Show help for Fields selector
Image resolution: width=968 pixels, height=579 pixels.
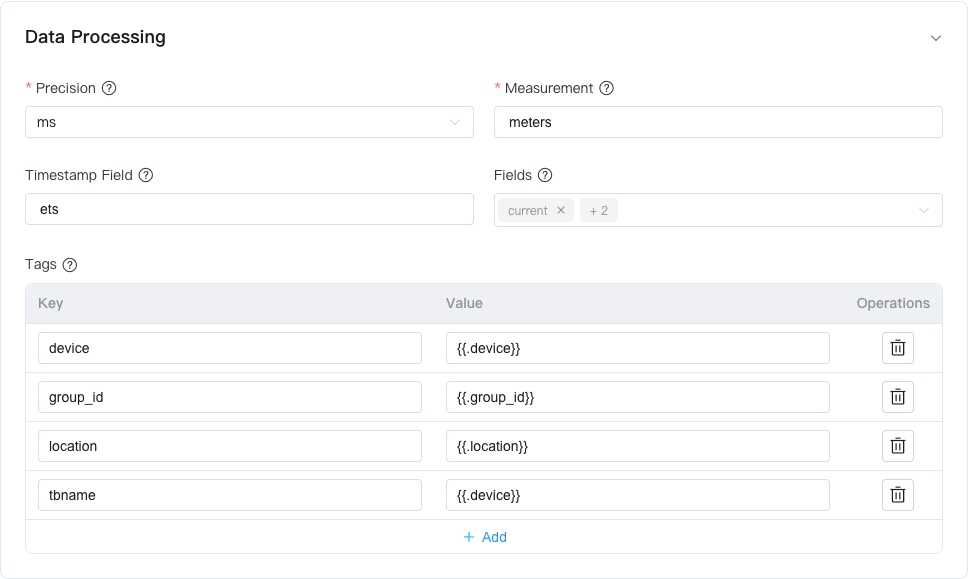pyautogui.click(x=545, y=175)
